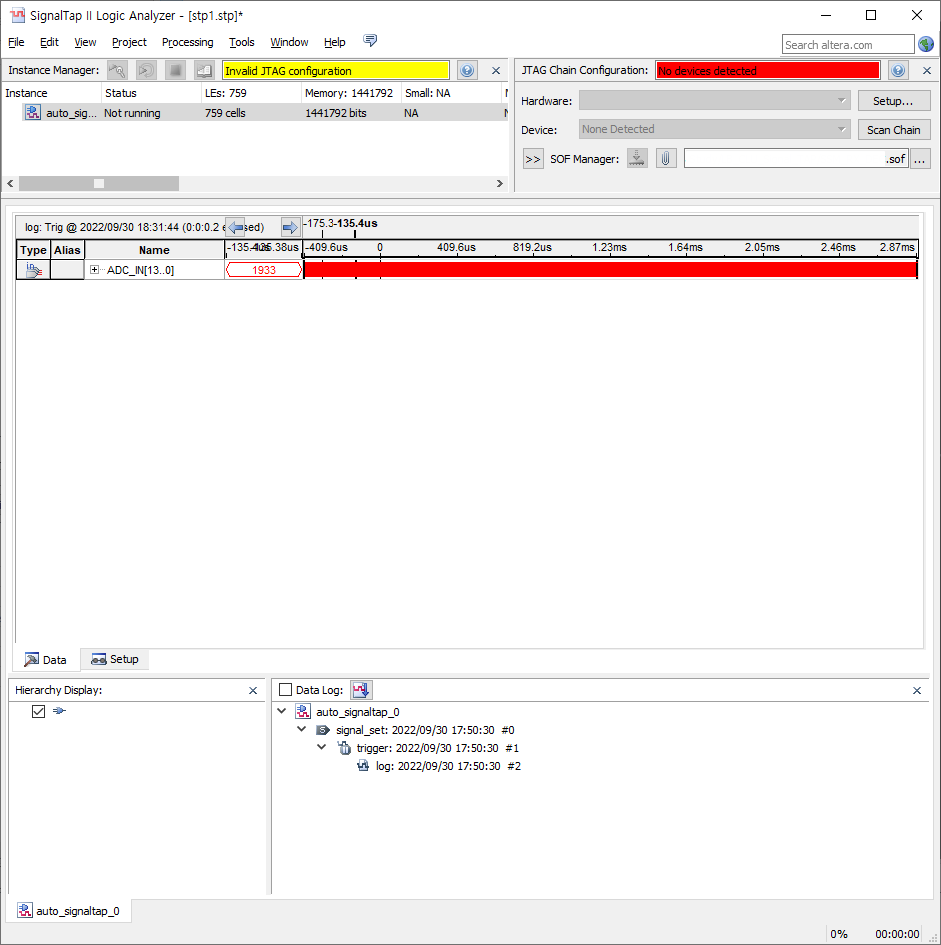
Task: Open the Edit menu
Action: pos(49,42)
